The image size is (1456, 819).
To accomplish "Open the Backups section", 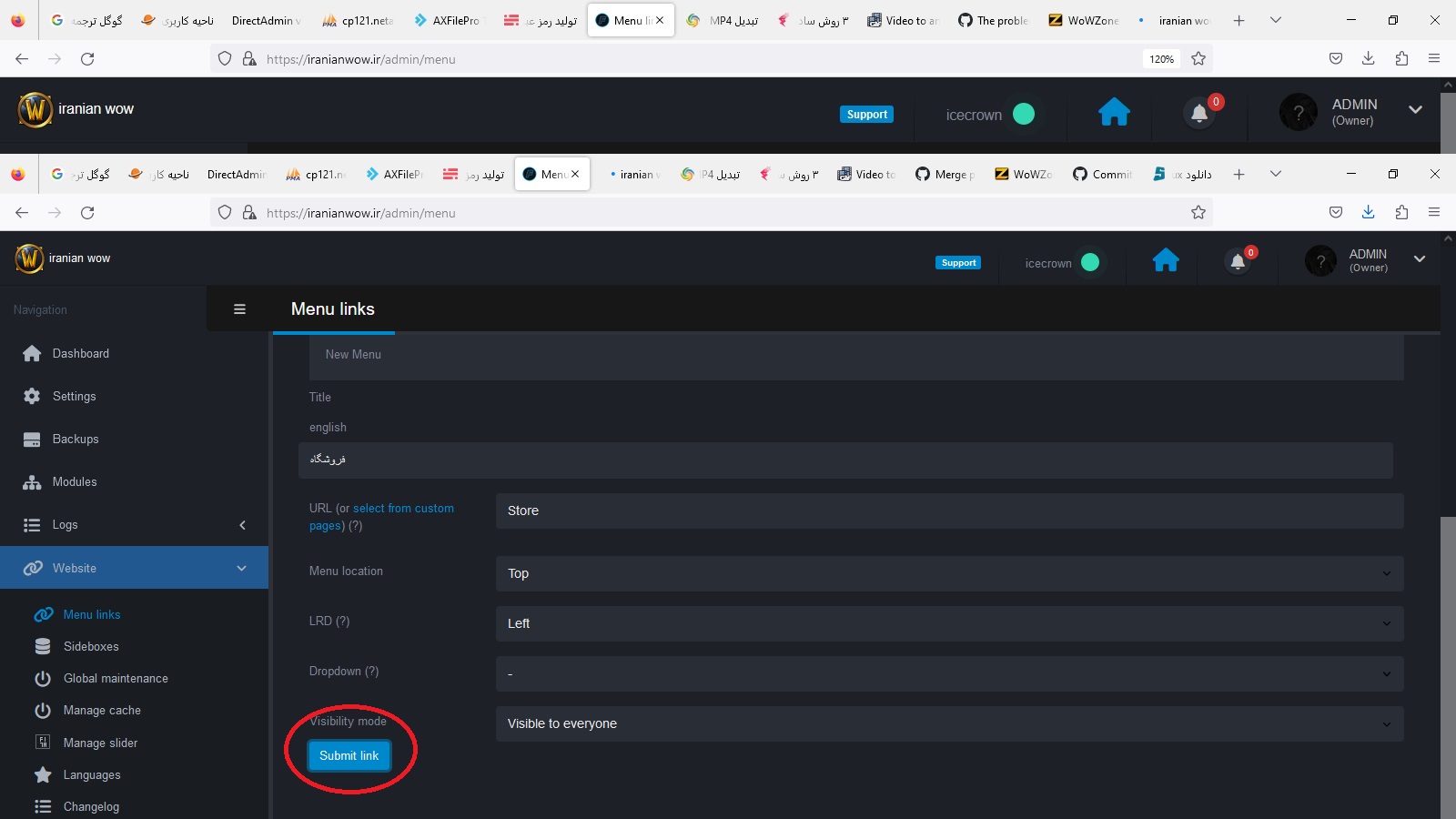I will [x=75, y=439].
